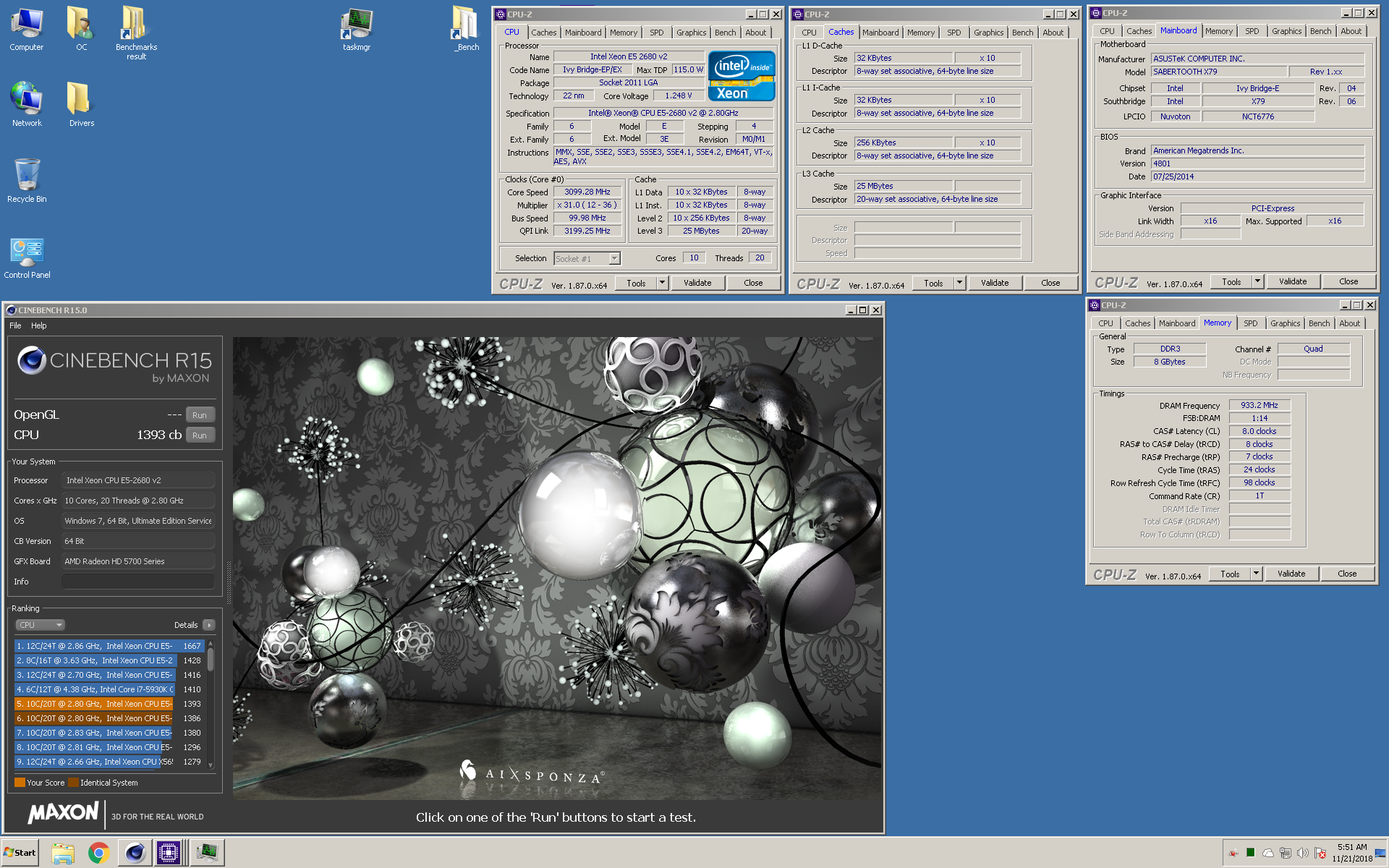Open the _Bench folder shortcut
Screen dimensions: 1389x868
467,29
